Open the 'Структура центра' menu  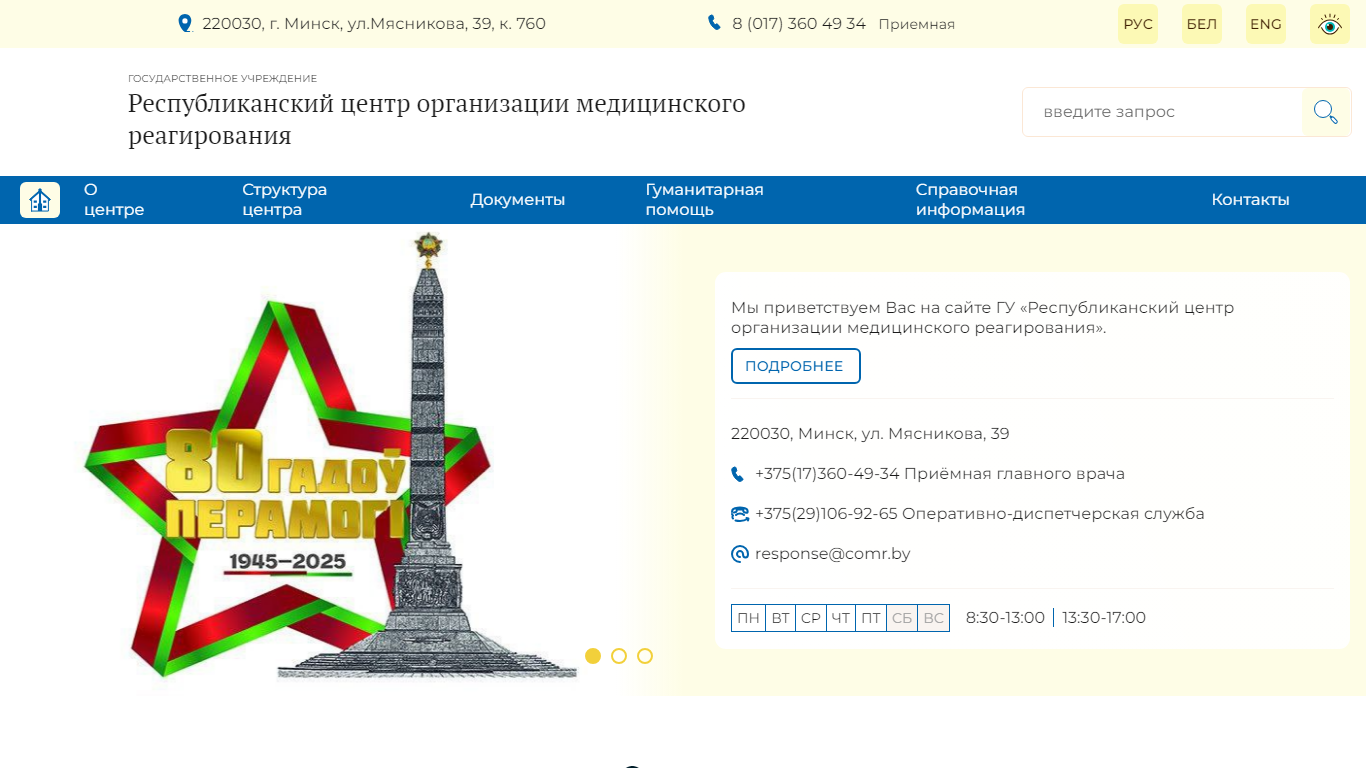[x=285, y=200]
